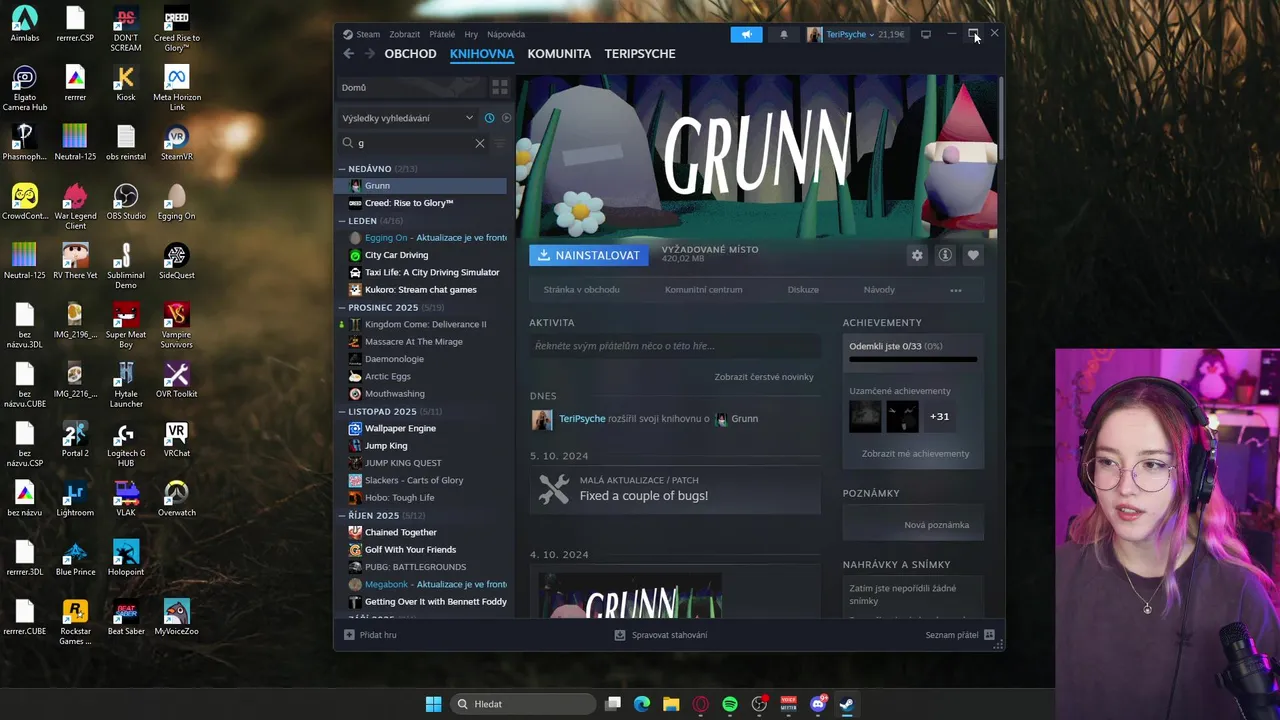The height and width of the screenshot is (720, 1280).
Task: Open more options ellipsis for Grunn
Action: point(956,290)
